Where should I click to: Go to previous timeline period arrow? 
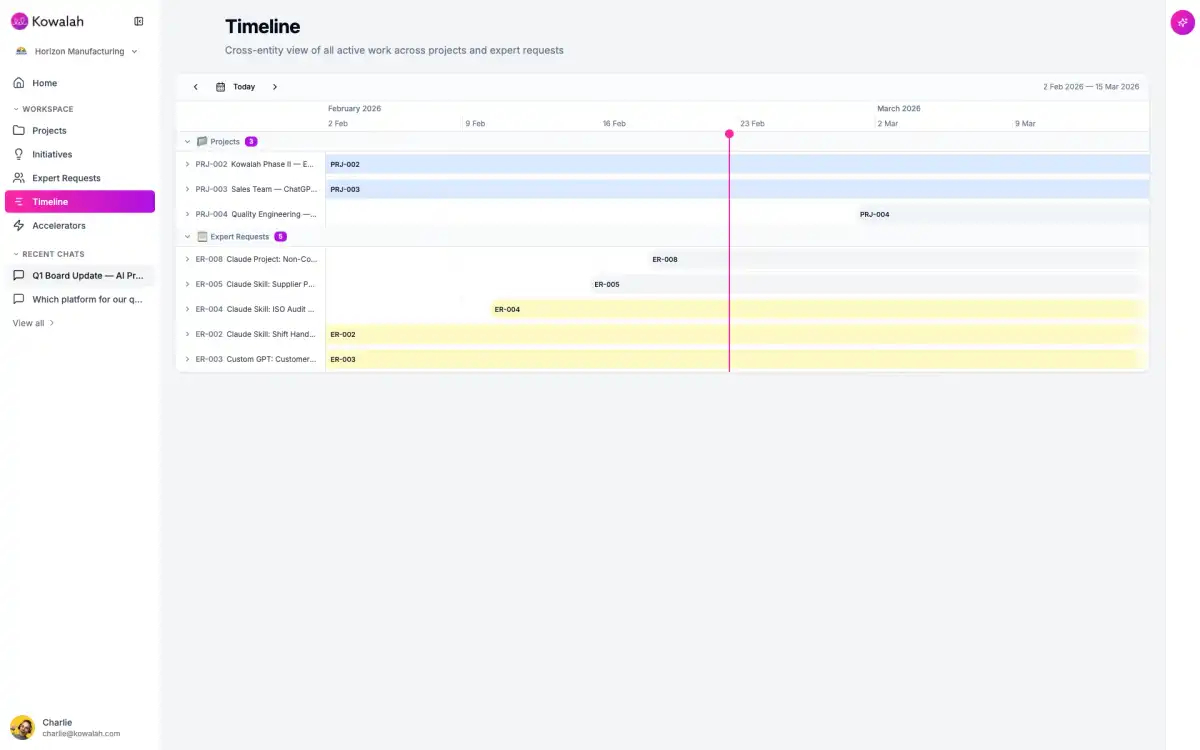click(x=196, y=87)
